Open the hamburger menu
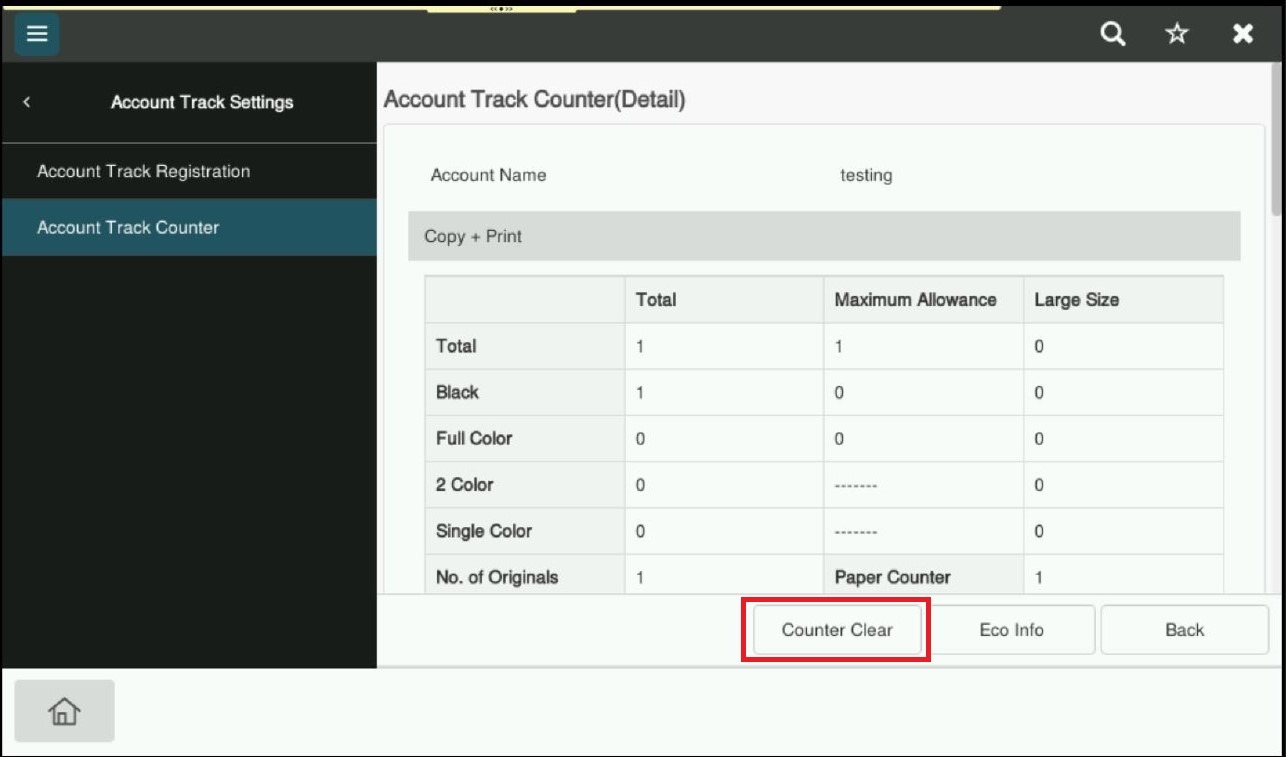This screenshot has height=757, width=1286. point(37,34)
